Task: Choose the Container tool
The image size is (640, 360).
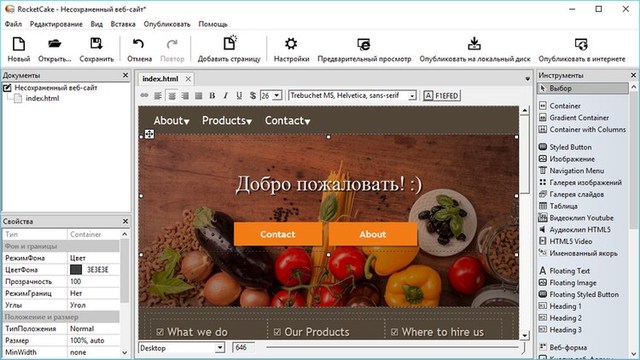Action: coord(565,106)
